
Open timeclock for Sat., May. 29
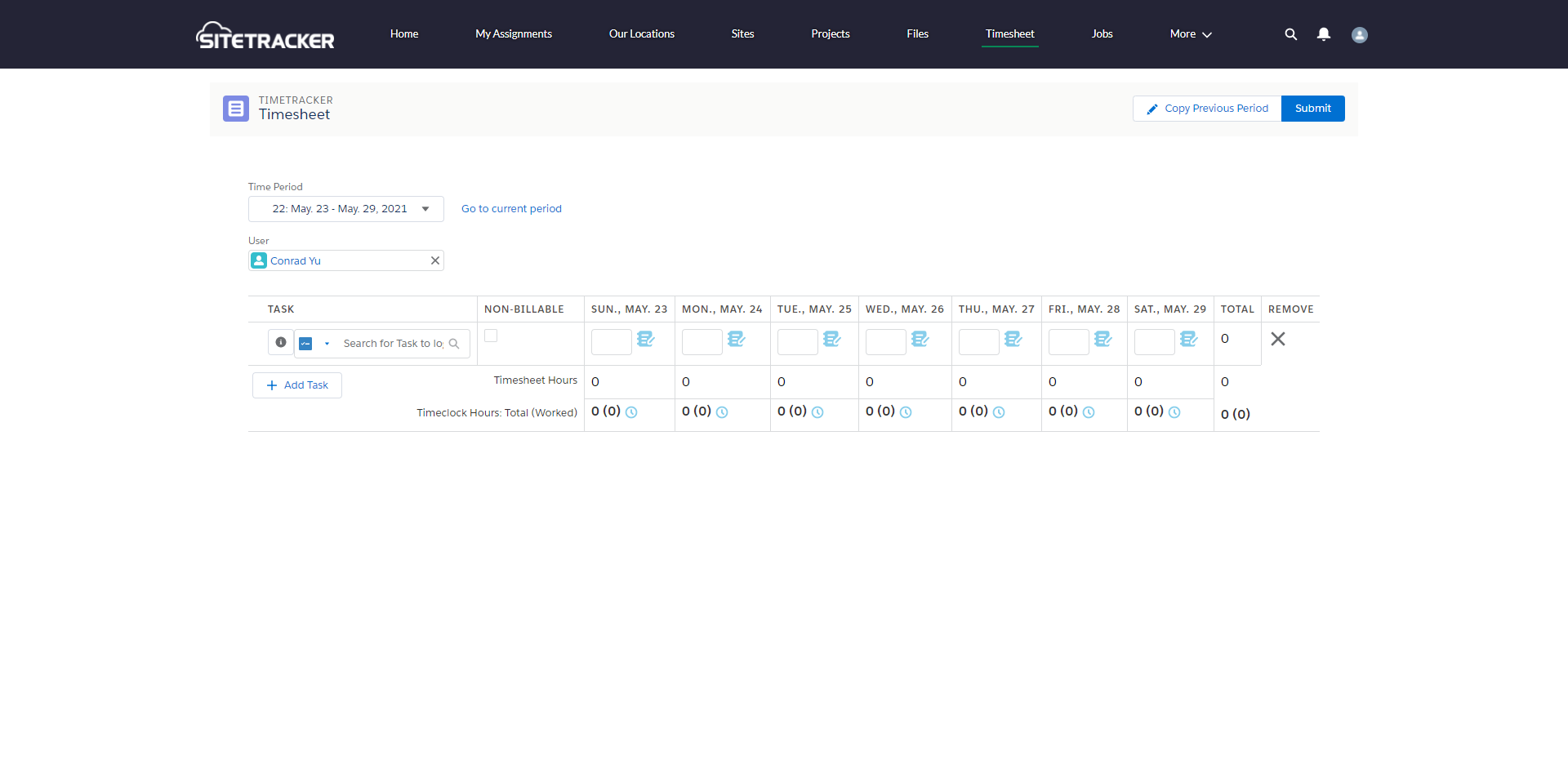pos(1174,412)
